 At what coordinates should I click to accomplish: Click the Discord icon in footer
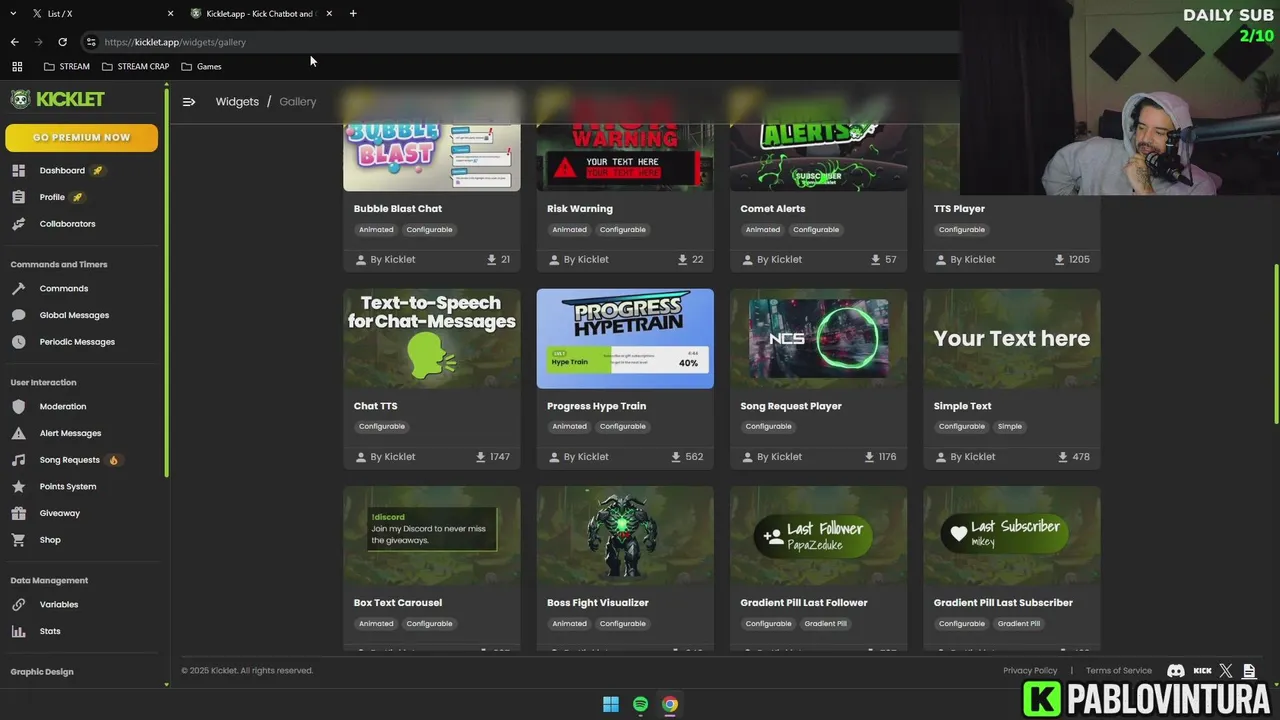click(x=1176, y=671)
